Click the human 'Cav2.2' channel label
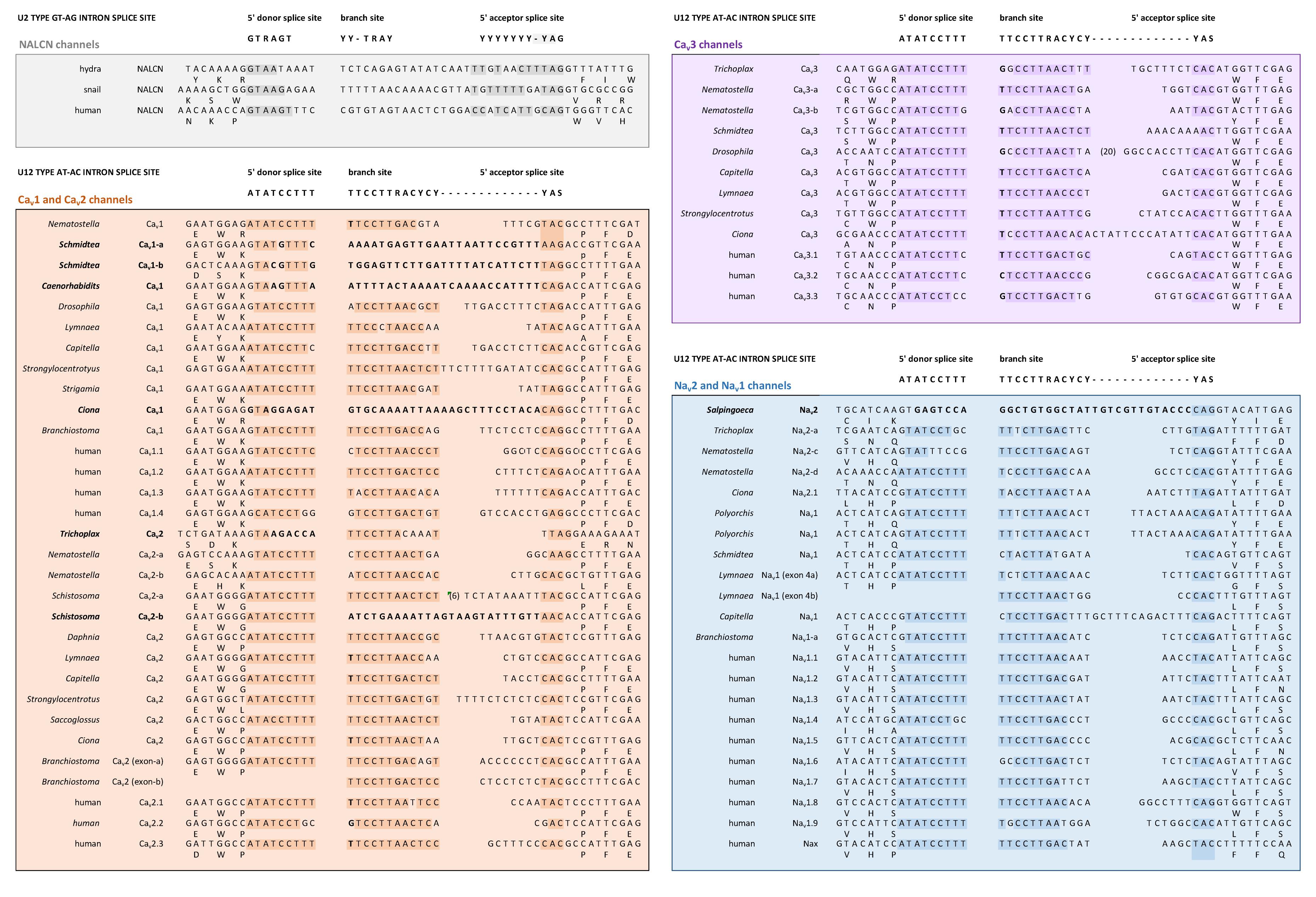 pos(151,823)
